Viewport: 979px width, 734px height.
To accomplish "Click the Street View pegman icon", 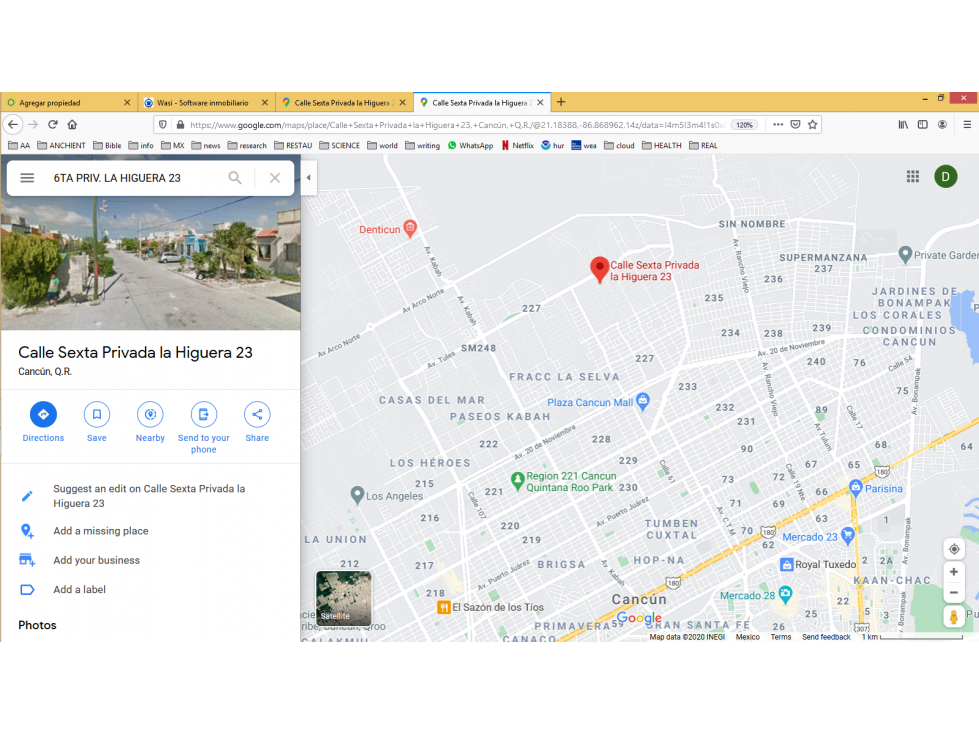I will [x=953, y=616].
